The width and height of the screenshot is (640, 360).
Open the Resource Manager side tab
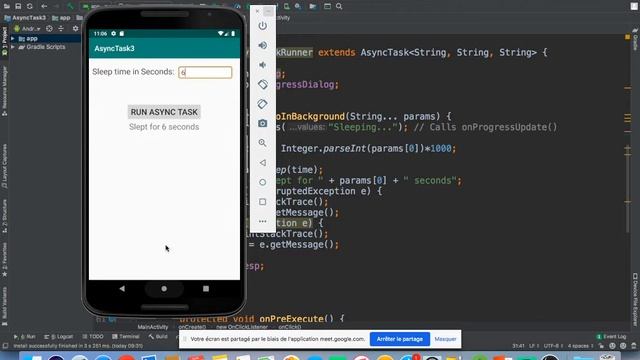tap(4, 91)
